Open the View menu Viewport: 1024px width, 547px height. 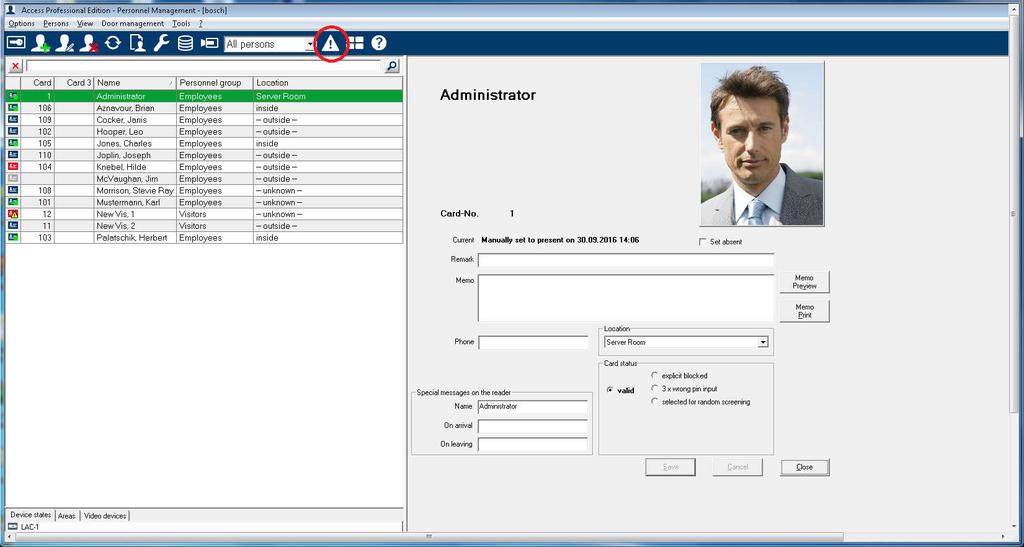85,23
